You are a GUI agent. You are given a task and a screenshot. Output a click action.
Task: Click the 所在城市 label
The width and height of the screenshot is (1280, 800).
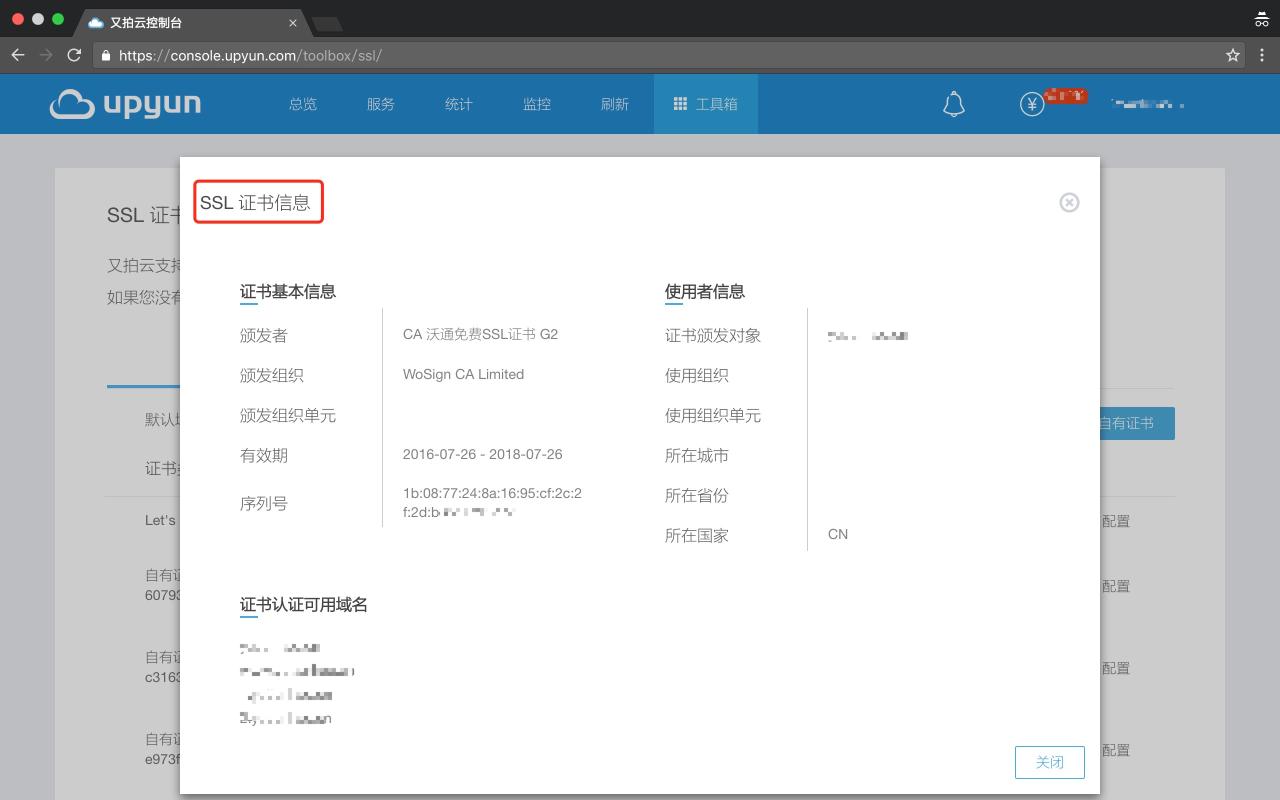(x=697, y=455)
